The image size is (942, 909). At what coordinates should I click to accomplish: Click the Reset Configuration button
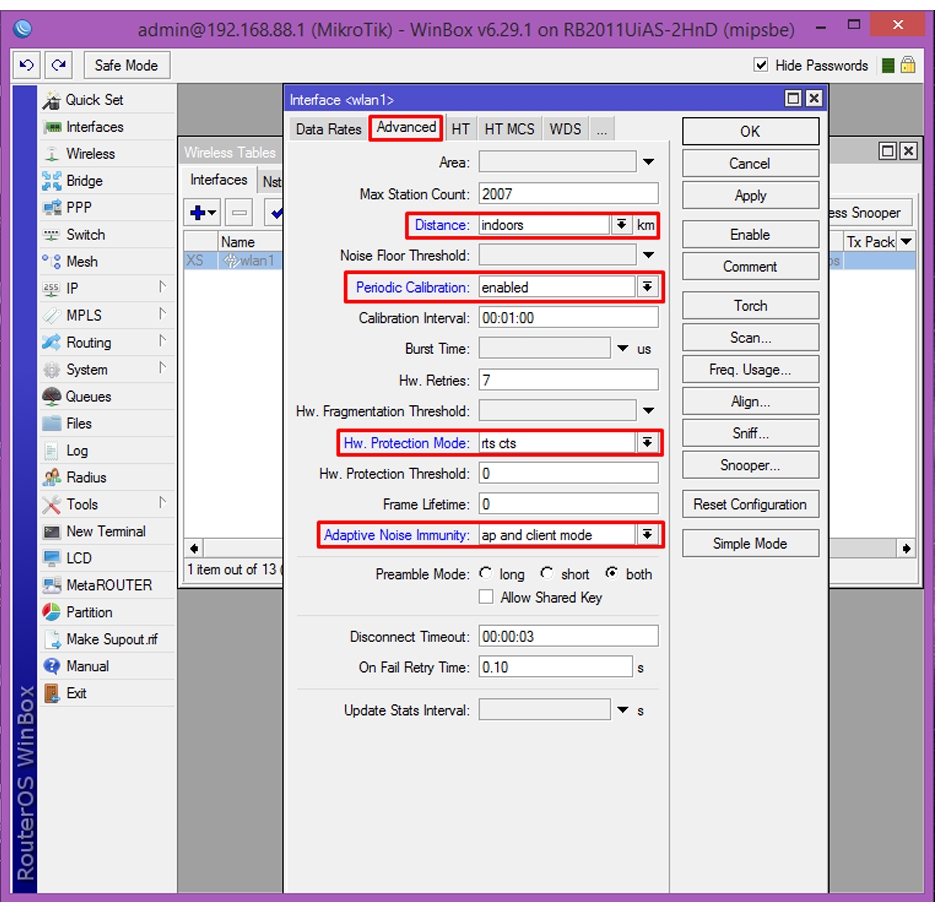[x=750, y=504]
